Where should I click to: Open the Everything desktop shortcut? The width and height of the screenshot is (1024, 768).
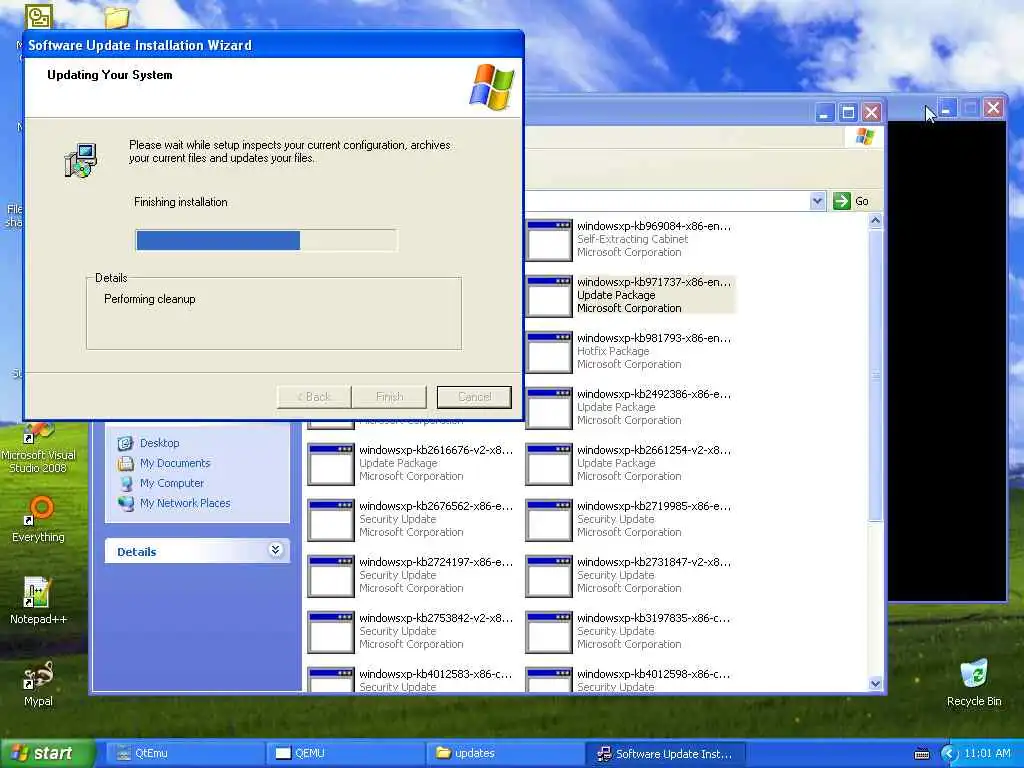coord(39,519)
